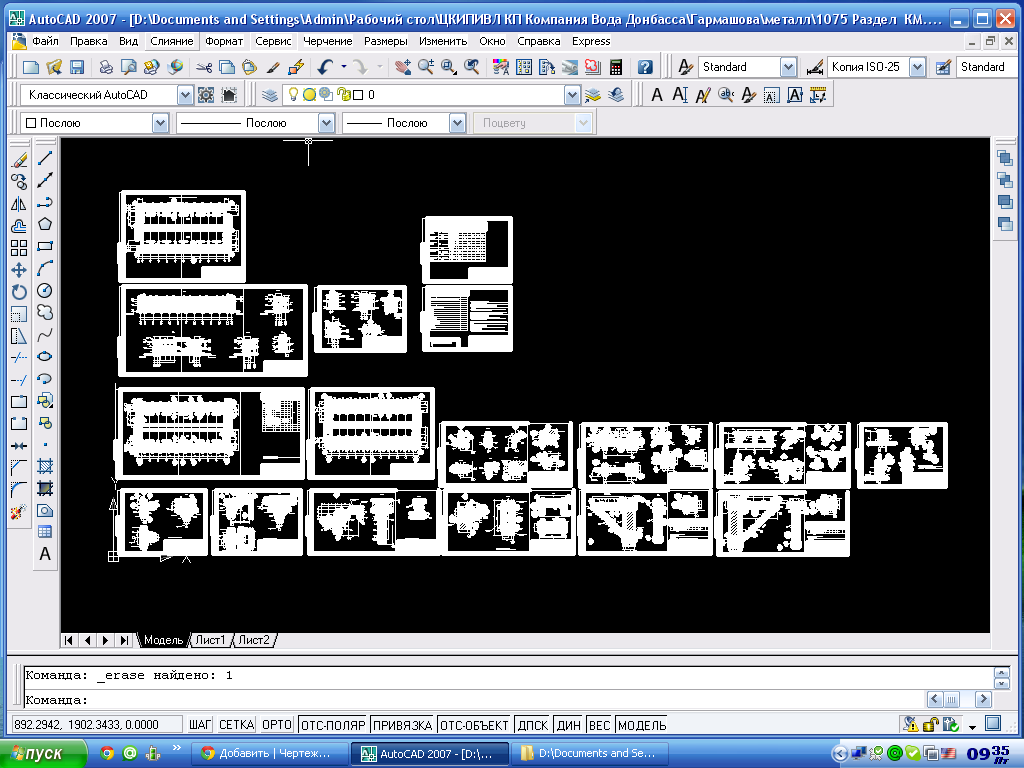1024x768 pixels.
Task: Open the Послою linetype dropdown
Action: point(327,123)
